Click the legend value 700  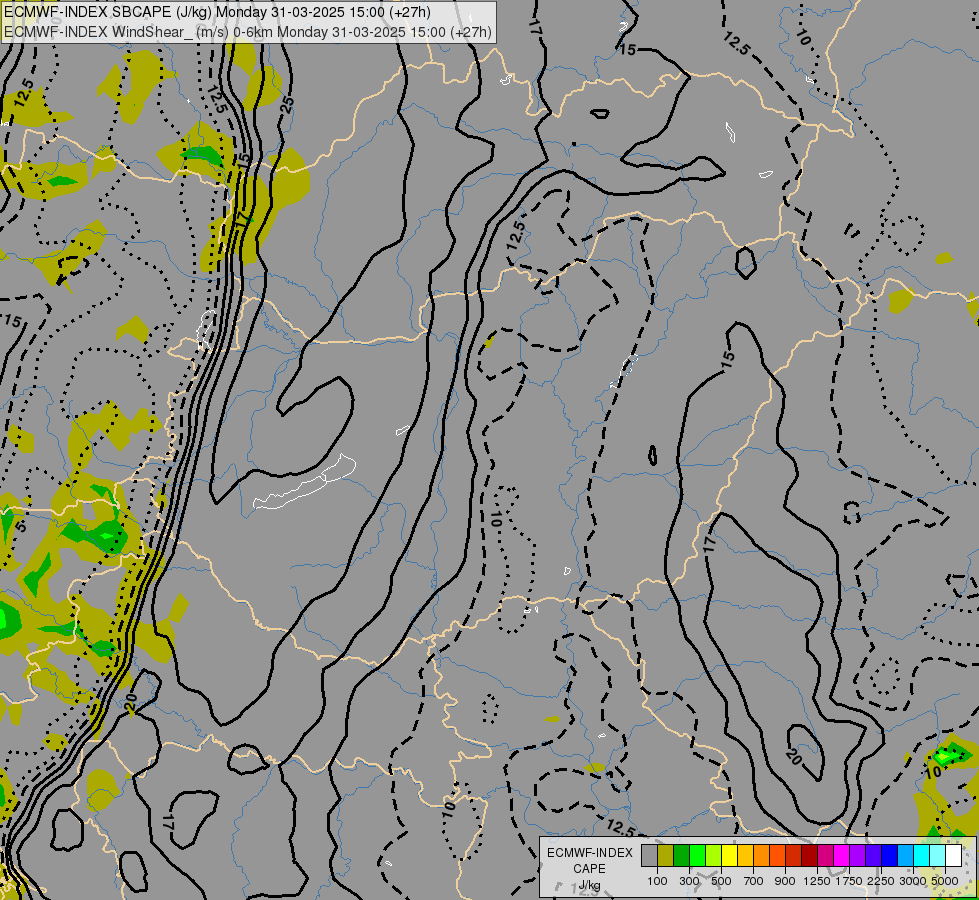coord(754,881)
